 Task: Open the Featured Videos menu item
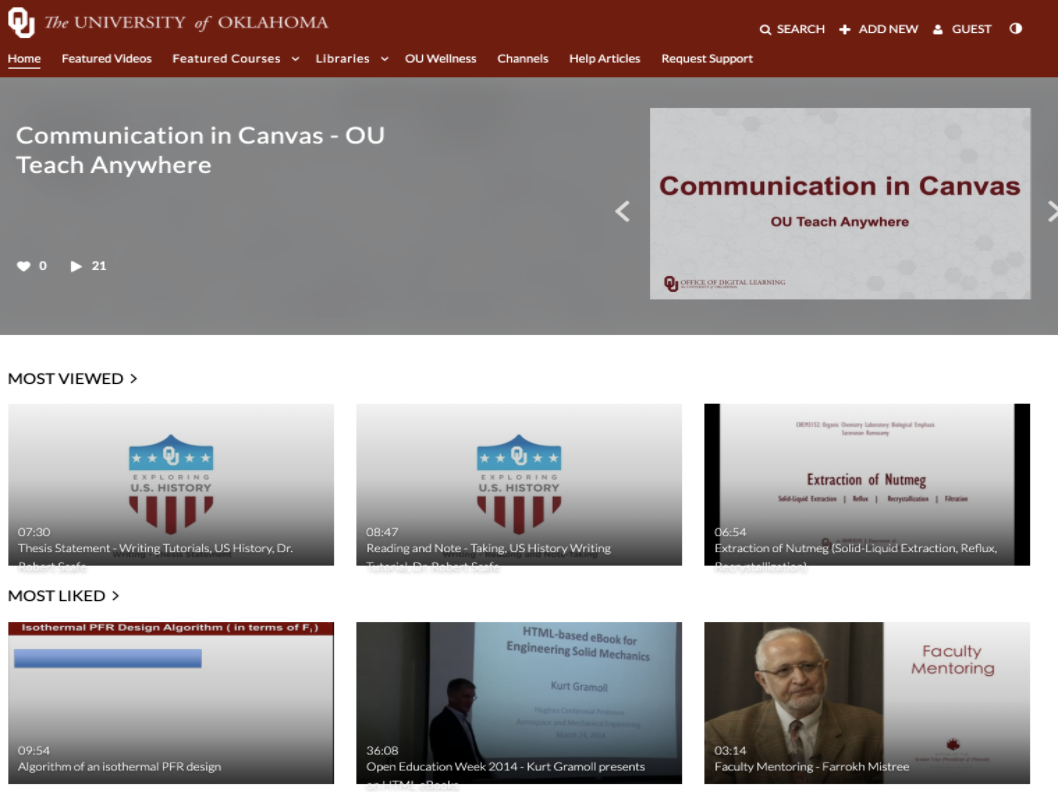[107, 59]
